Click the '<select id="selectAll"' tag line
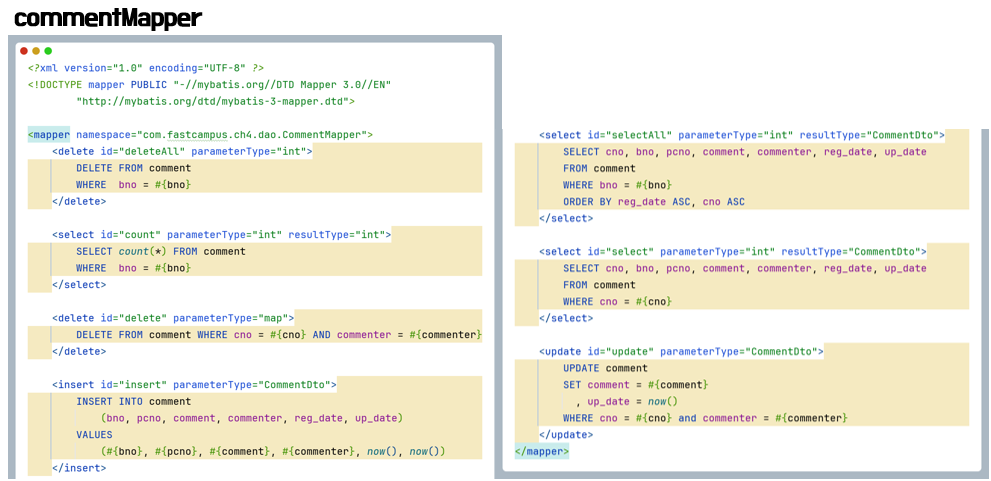 click(x=742, y=135)
